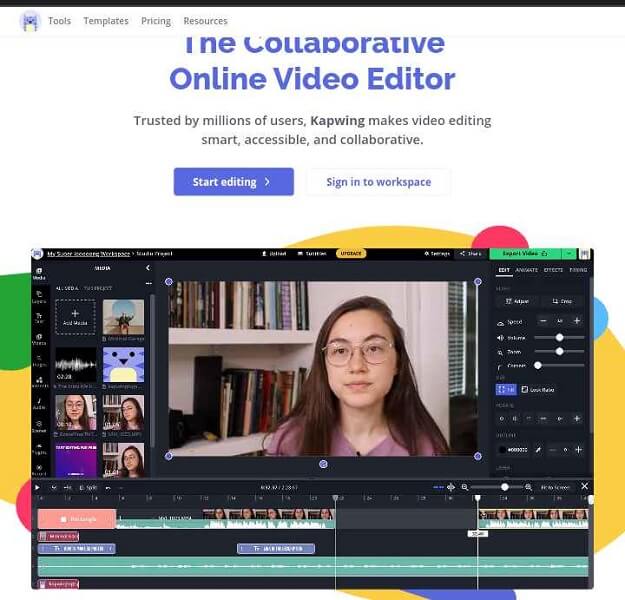
Task: Collapse the Media panel with the chevron
Action: 148,268
